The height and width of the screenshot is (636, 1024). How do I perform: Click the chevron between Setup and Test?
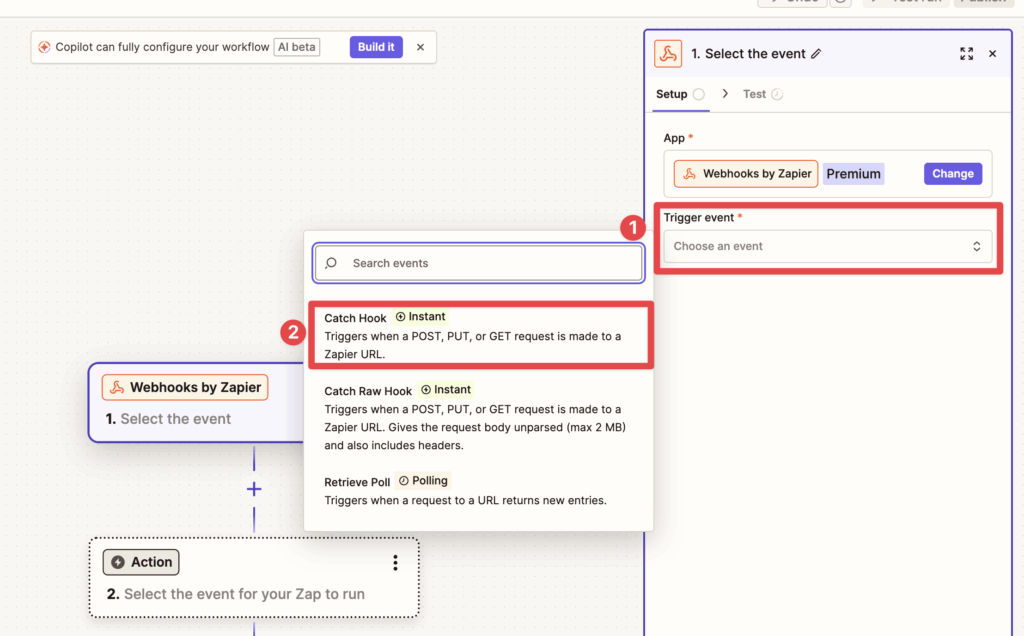724,93
